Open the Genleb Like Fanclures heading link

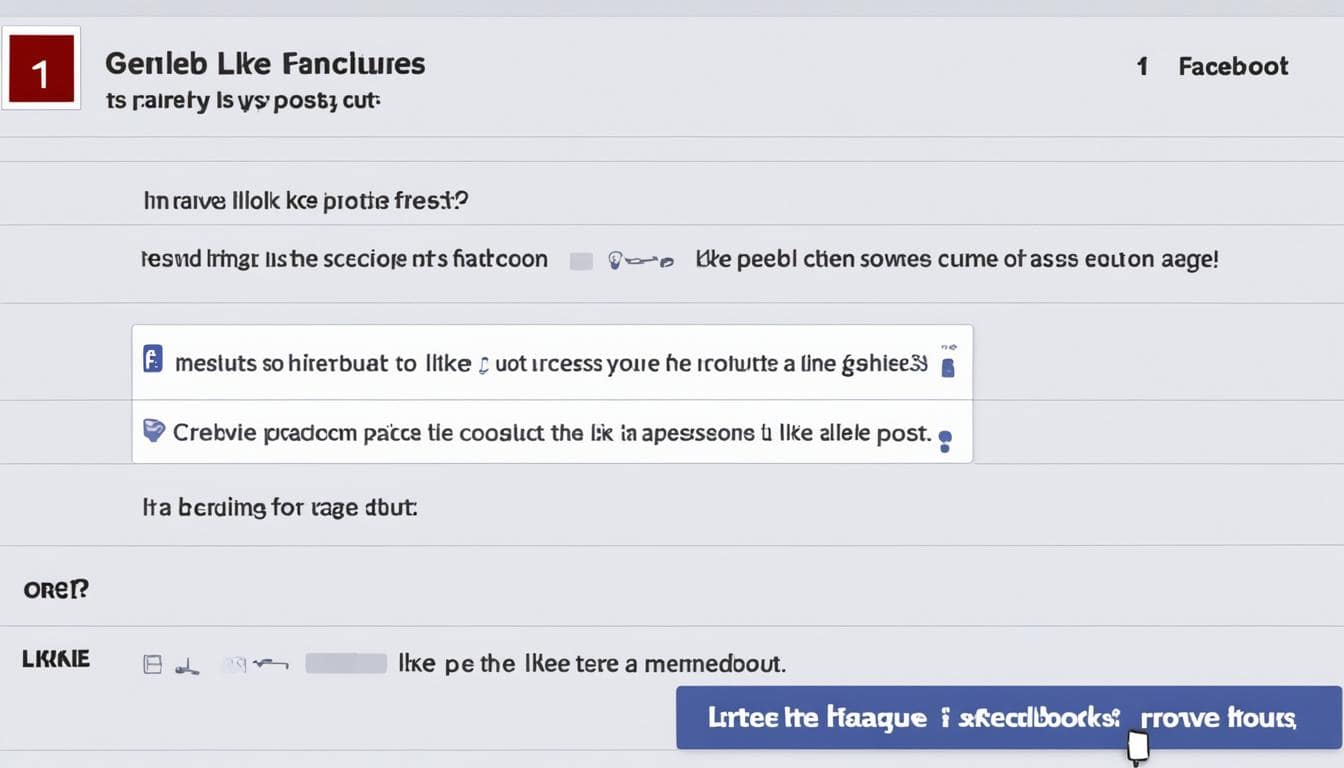click(x=265, y=63)
